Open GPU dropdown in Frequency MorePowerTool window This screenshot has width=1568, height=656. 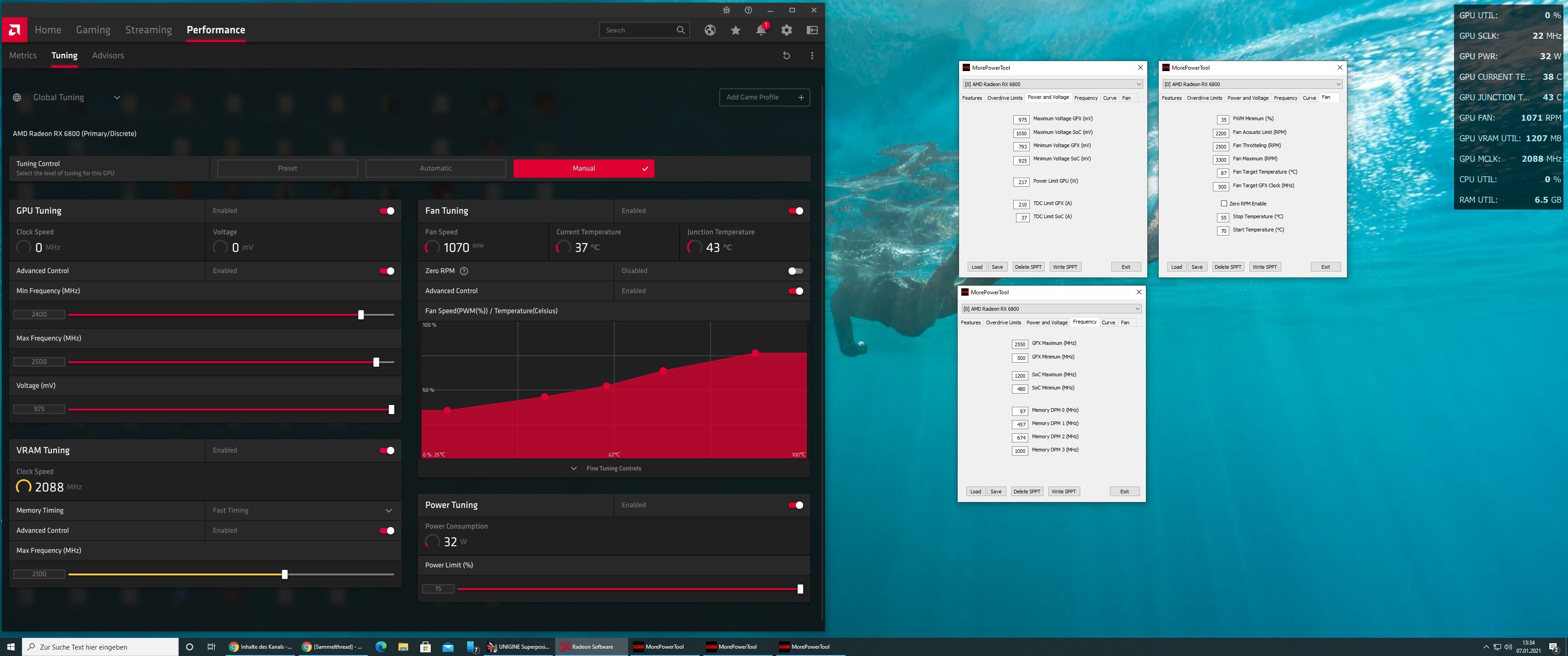point(1051,308)
